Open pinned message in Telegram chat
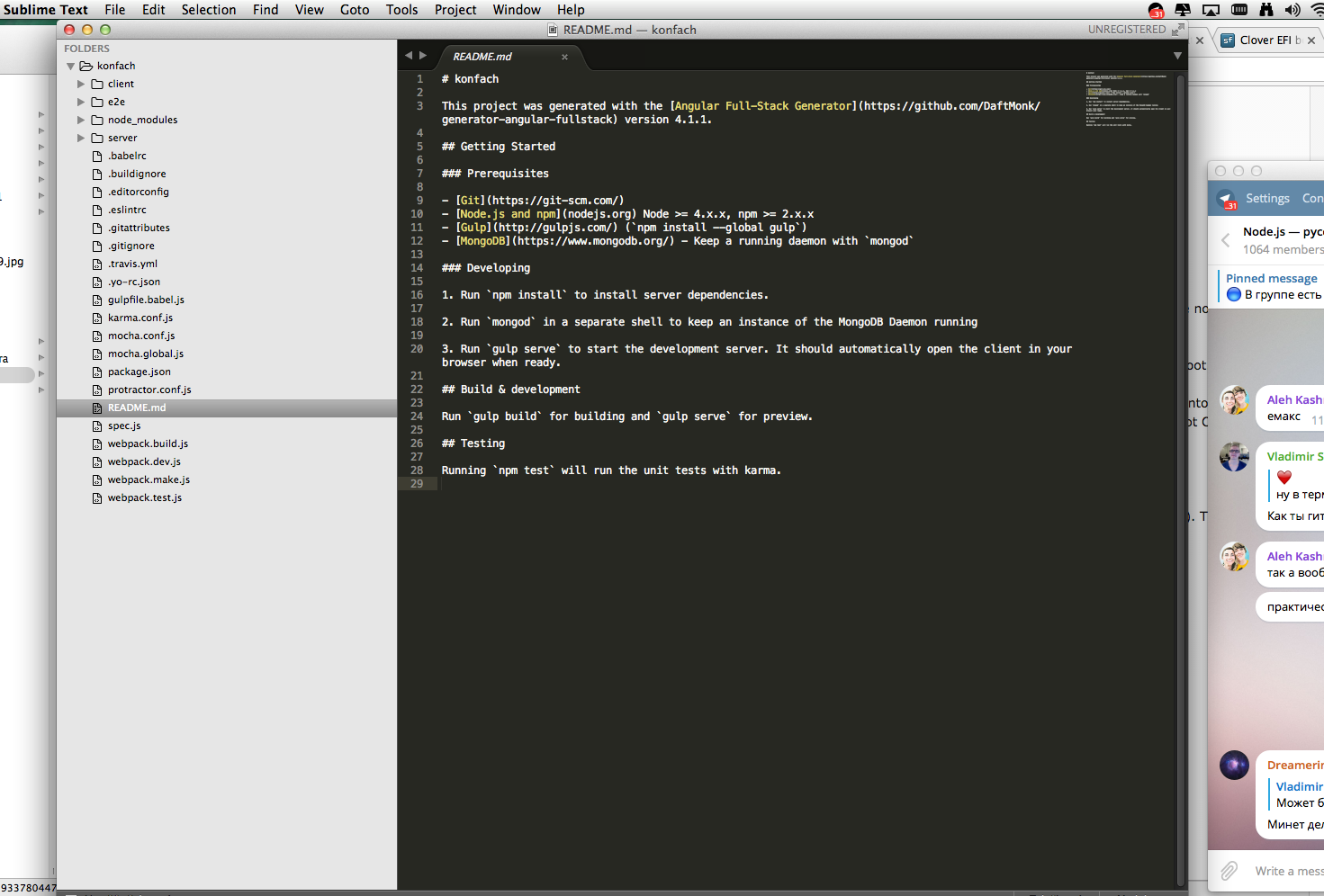Image resolution: width=1324 pixels, height=896 pixels. point(1271,286)
